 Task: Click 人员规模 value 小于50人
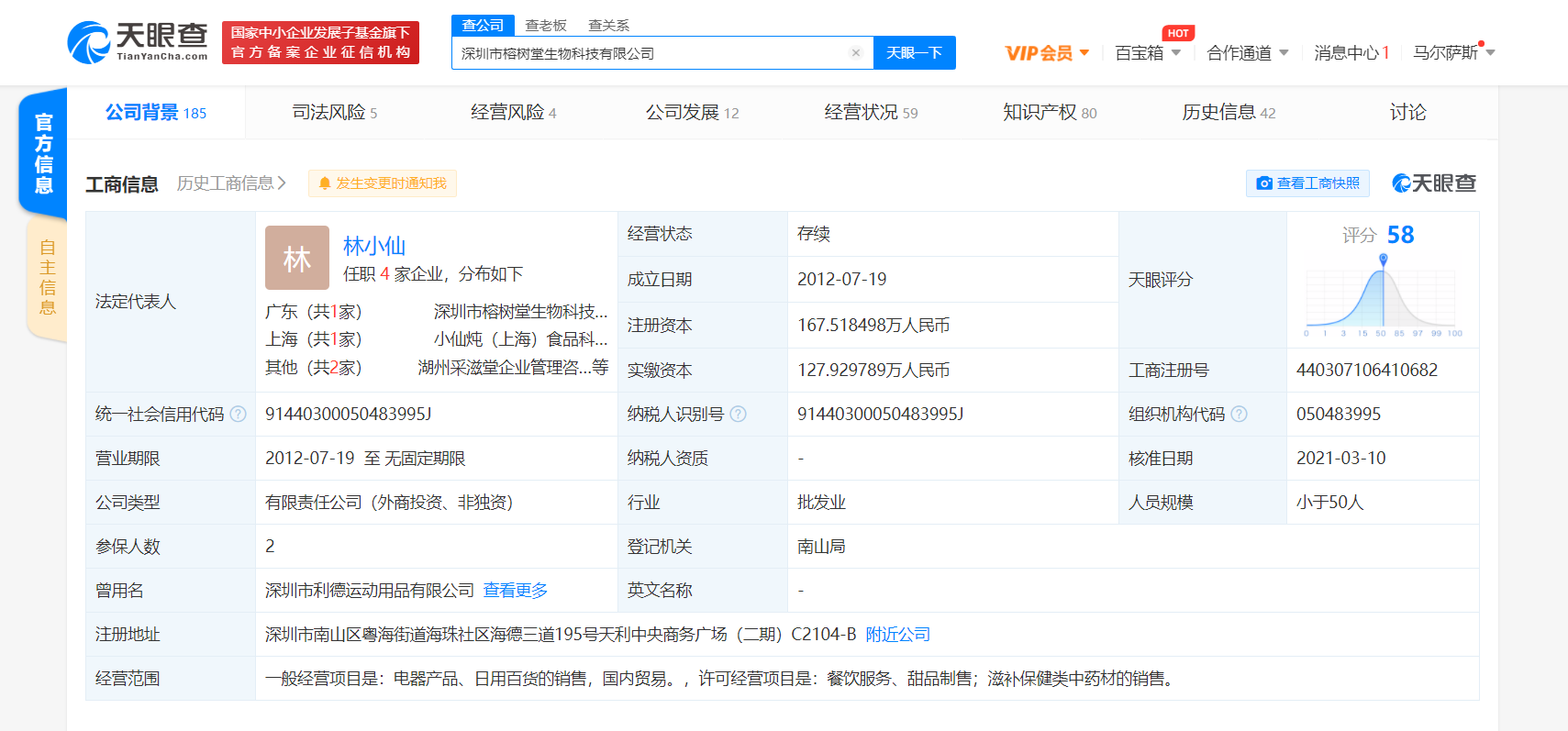click(x=1329, y=502)
